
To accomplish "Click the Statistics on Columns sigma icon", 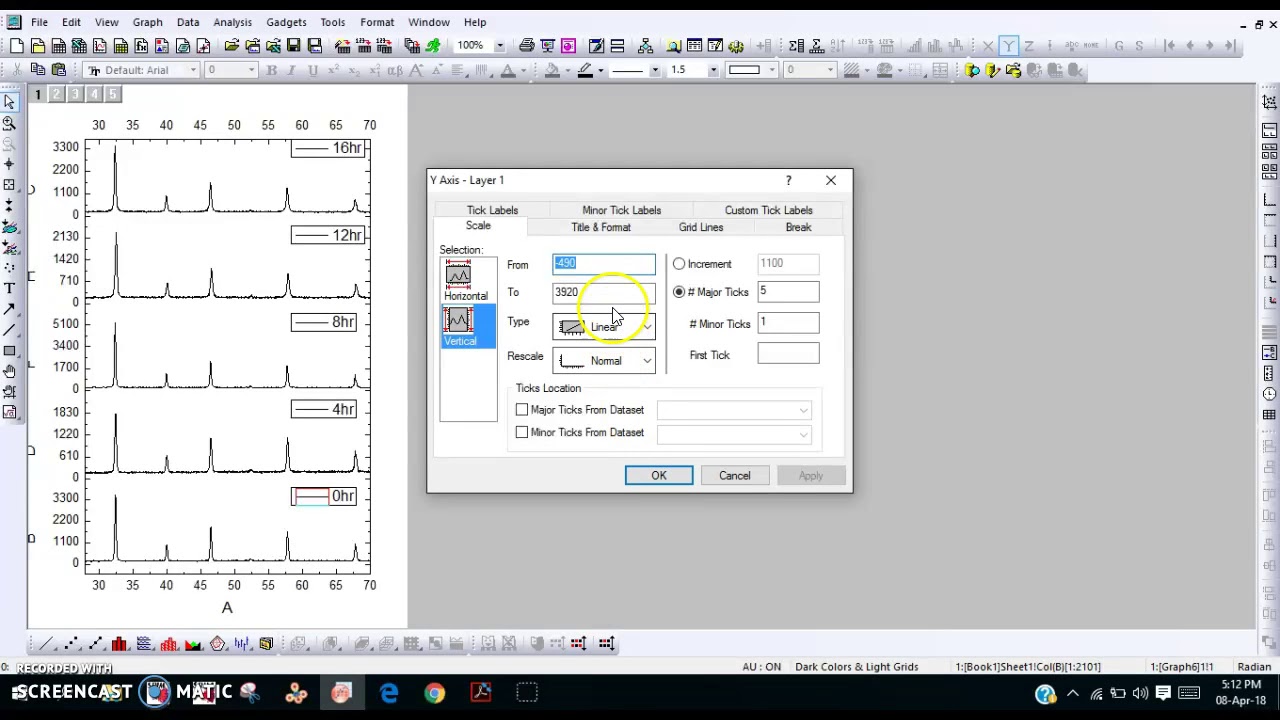I will pos(796,45).
